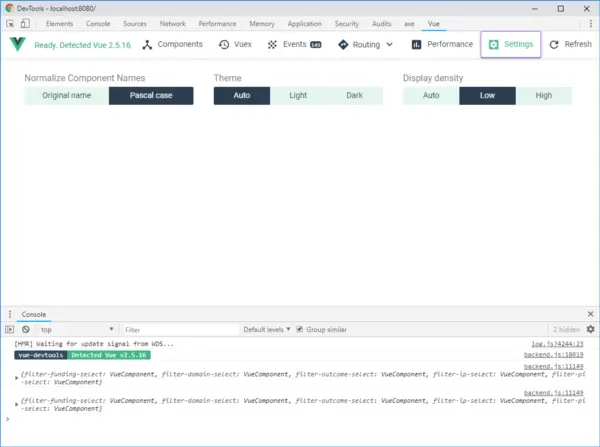Screen dimensions: 600x447
Task: Set display density to High
Action: pyautogui.click(x=544, y=95)
